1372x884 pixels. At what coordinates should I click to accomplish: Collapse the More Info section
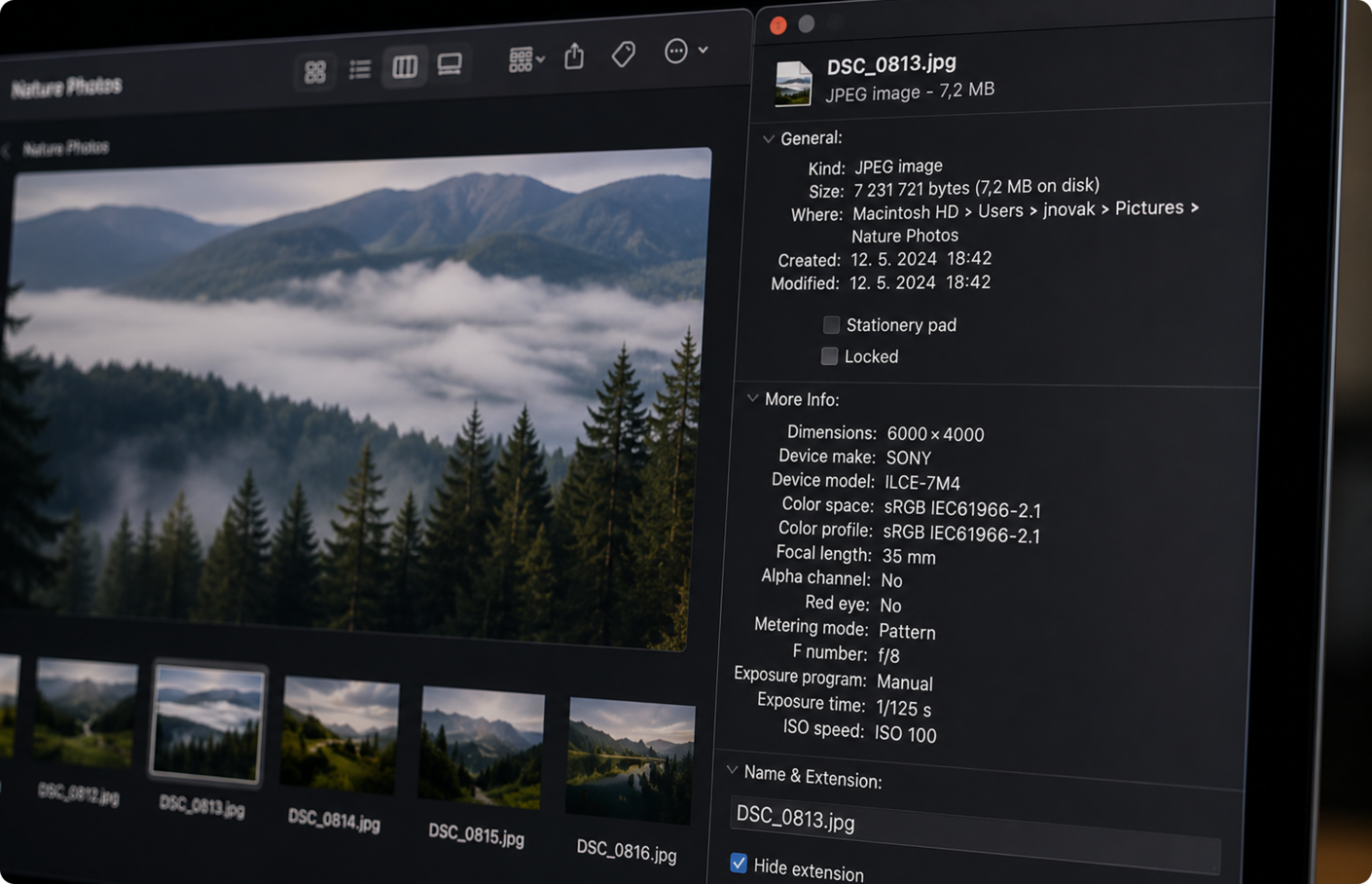click(x=752, y=398)
